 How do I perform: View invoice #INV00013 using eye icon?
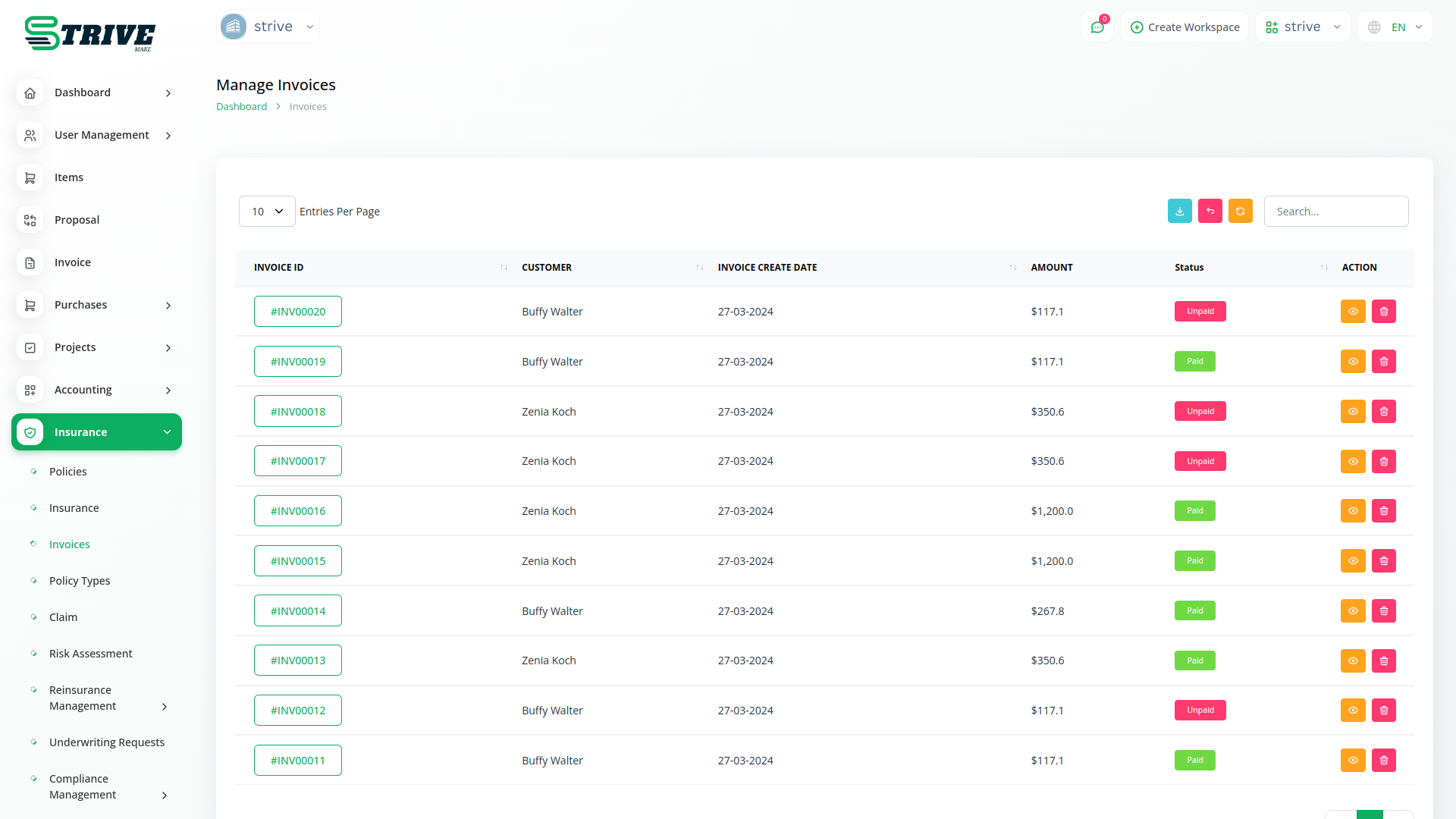point(1353,661)
